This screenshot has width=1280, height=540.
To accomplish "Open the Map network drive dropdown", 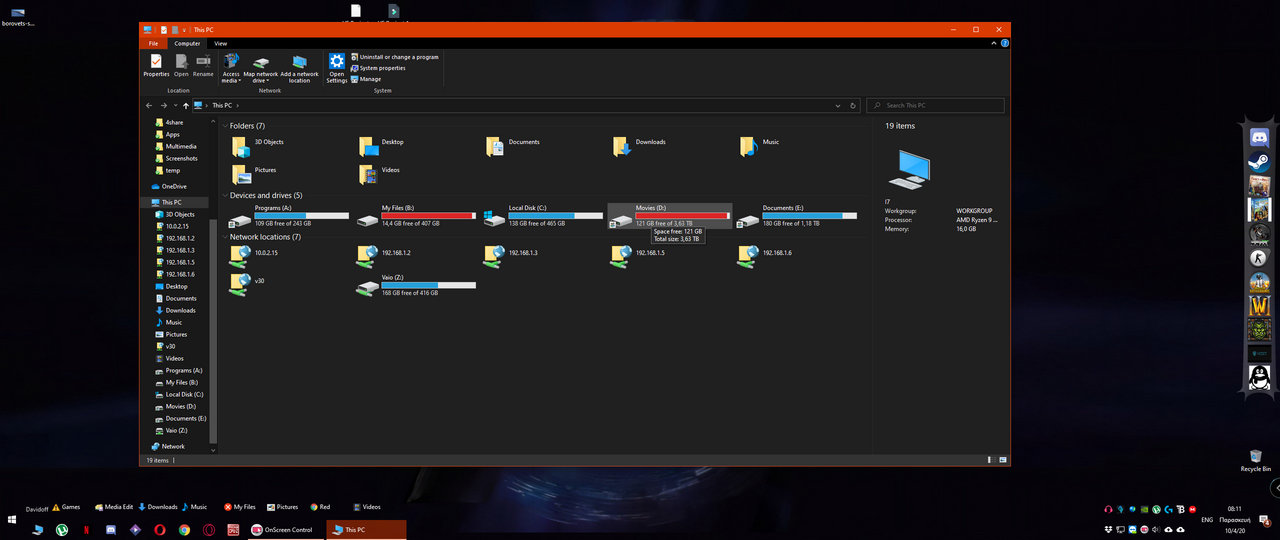I will point(260,80).
